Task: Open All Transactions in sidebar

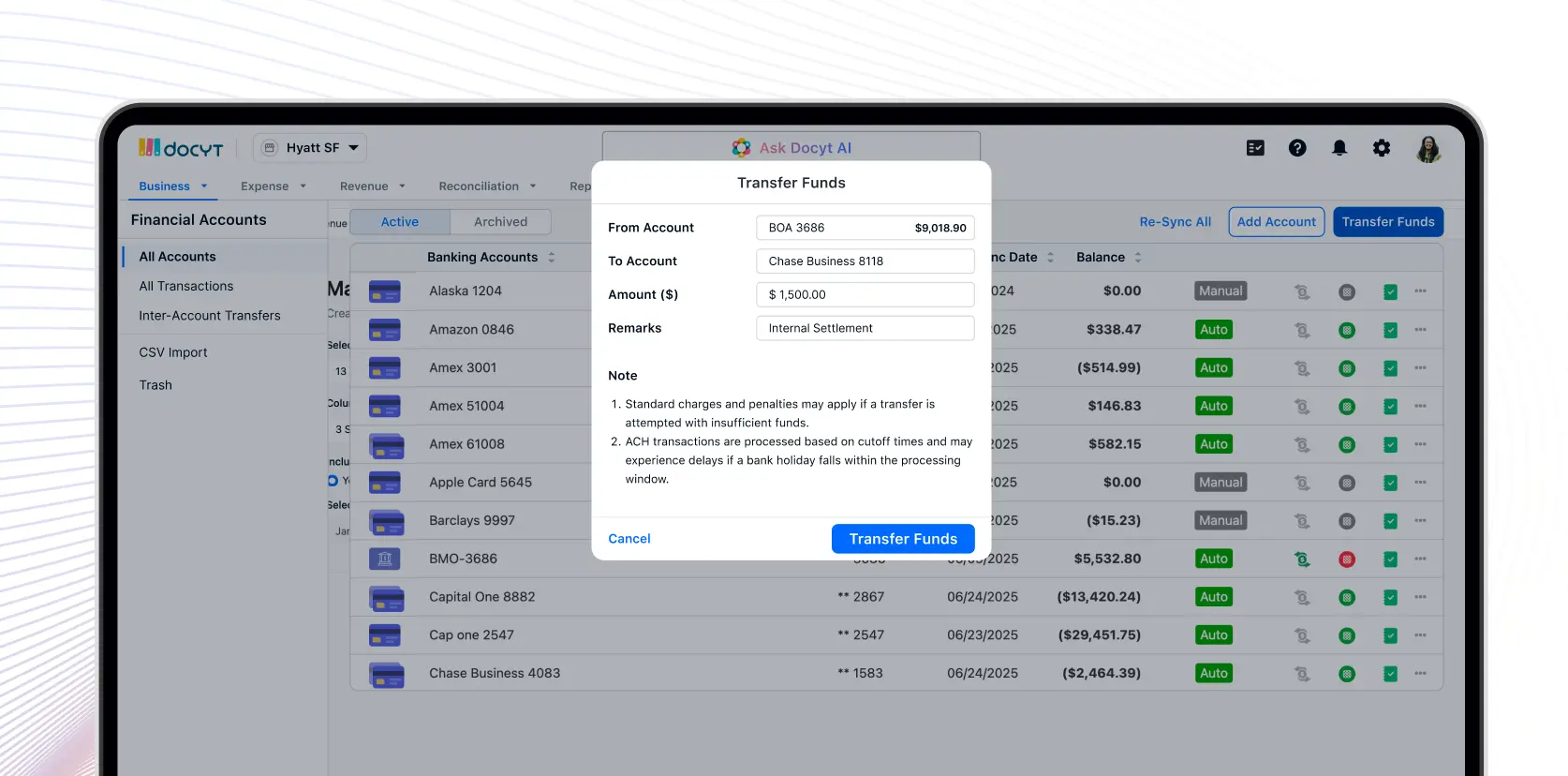Action: [x=186, y=287]
